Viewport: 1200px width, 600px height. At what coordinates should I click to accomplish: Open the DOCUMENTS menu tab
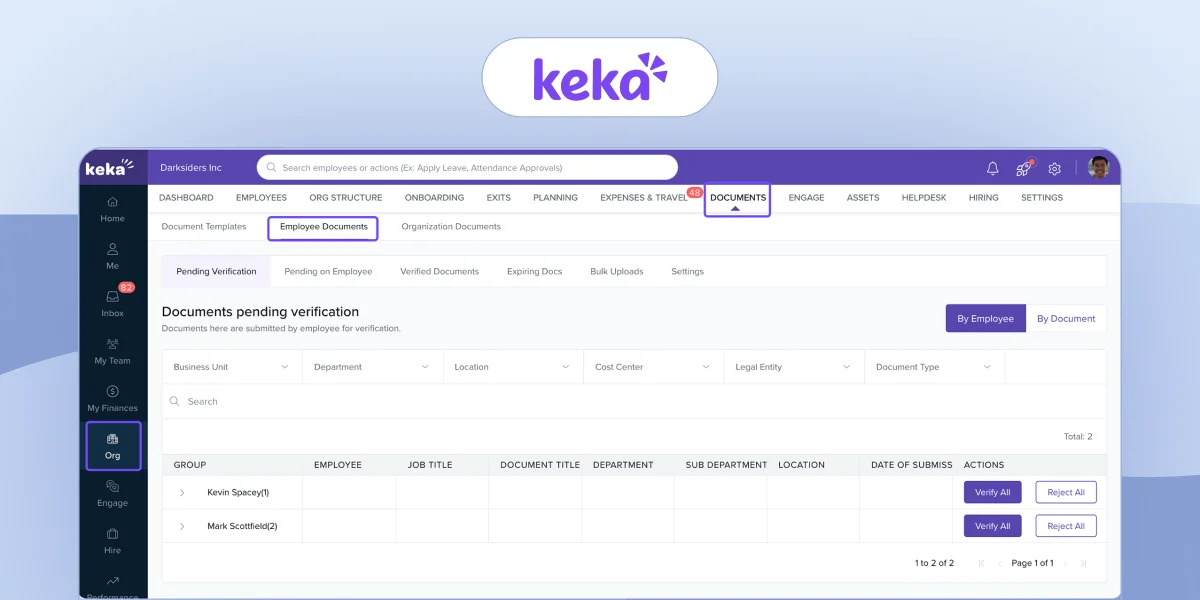[x=738, y=198]
